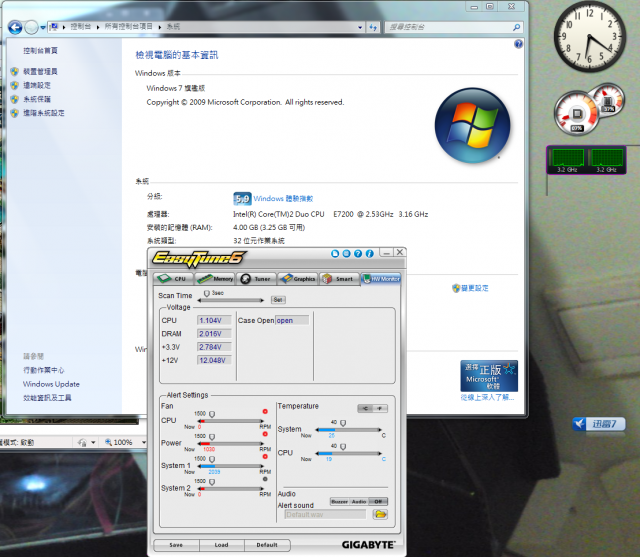Click the second blue list icon in EasyTune6
The width and height of the screenshot is (640, 557).
tap(346, 253)
